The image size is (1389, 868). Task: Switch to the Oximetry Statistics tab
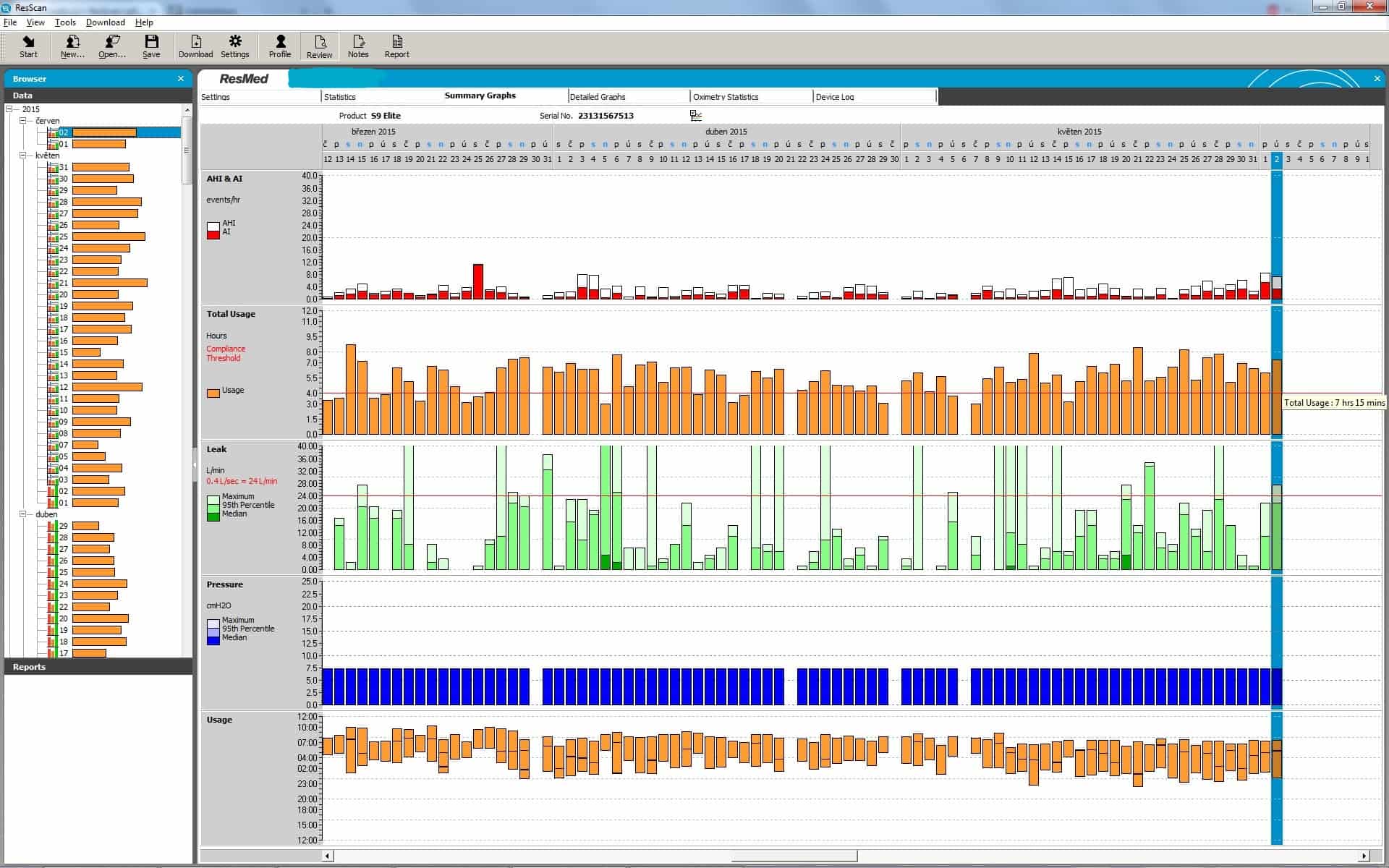tap(726, 96)
